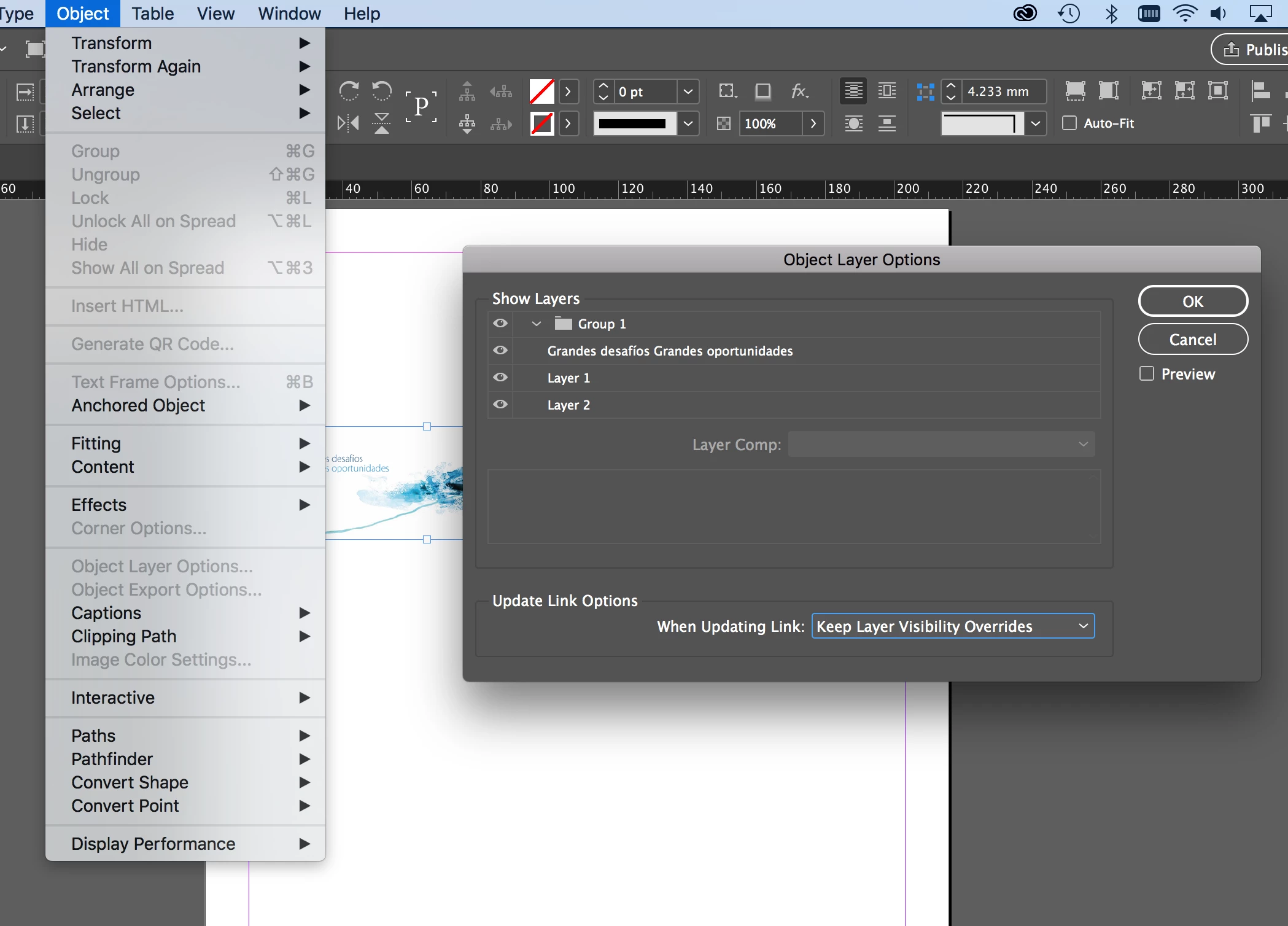Click the Rotate 90° Clockwise icon
Image resolution: width=1288 pixels, height=926 pixels.
click(349, 91)
